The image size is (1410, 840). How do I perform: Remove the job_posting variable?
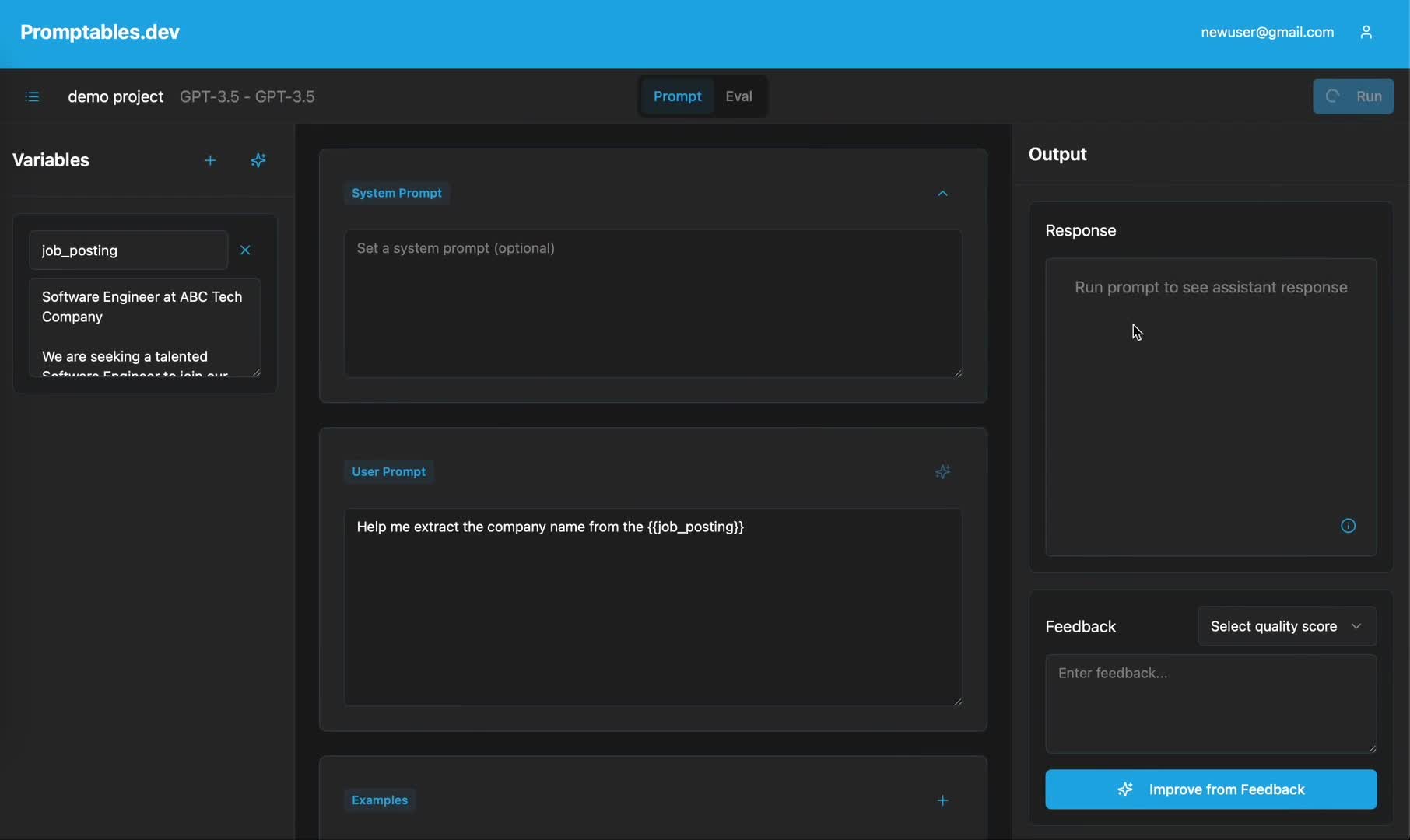click(x=245, y=250)
